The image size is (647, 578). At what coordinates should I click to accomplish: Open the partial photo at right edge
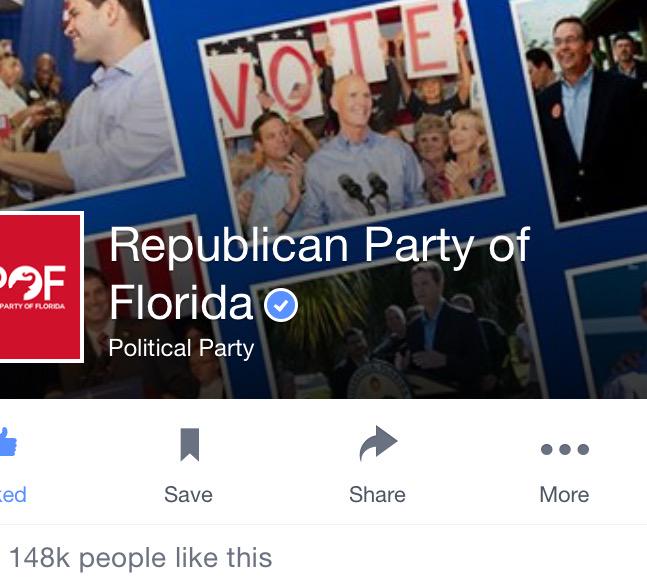609,330
